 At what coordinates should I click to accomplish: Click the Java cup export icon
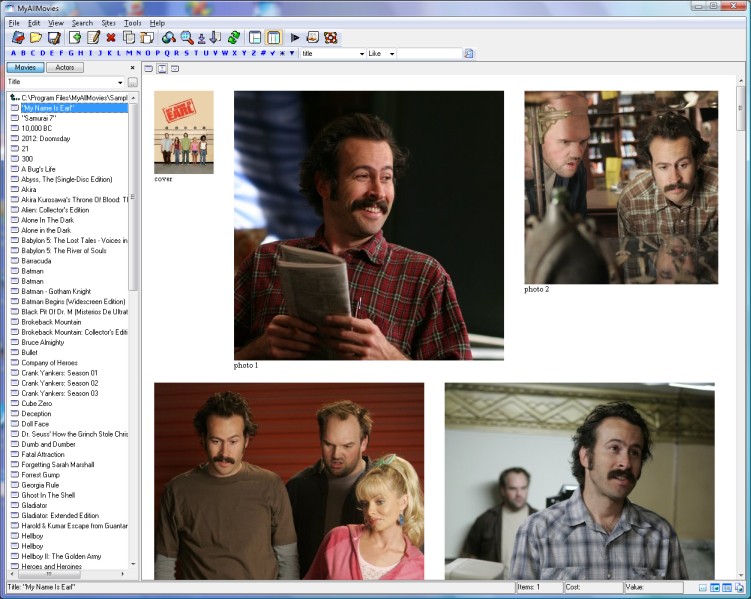tap(313, 37)
